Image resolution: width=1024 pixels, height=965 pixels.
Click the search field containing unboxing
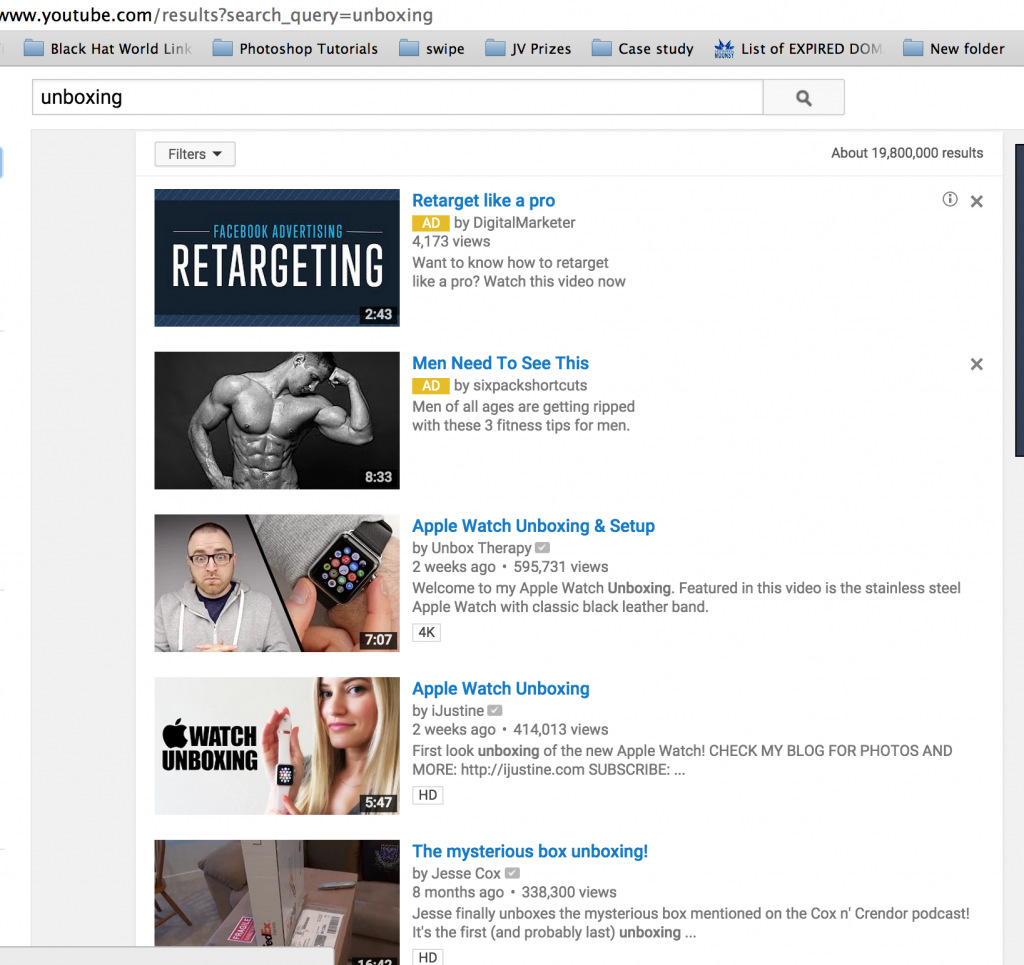[x=397, y=97]
